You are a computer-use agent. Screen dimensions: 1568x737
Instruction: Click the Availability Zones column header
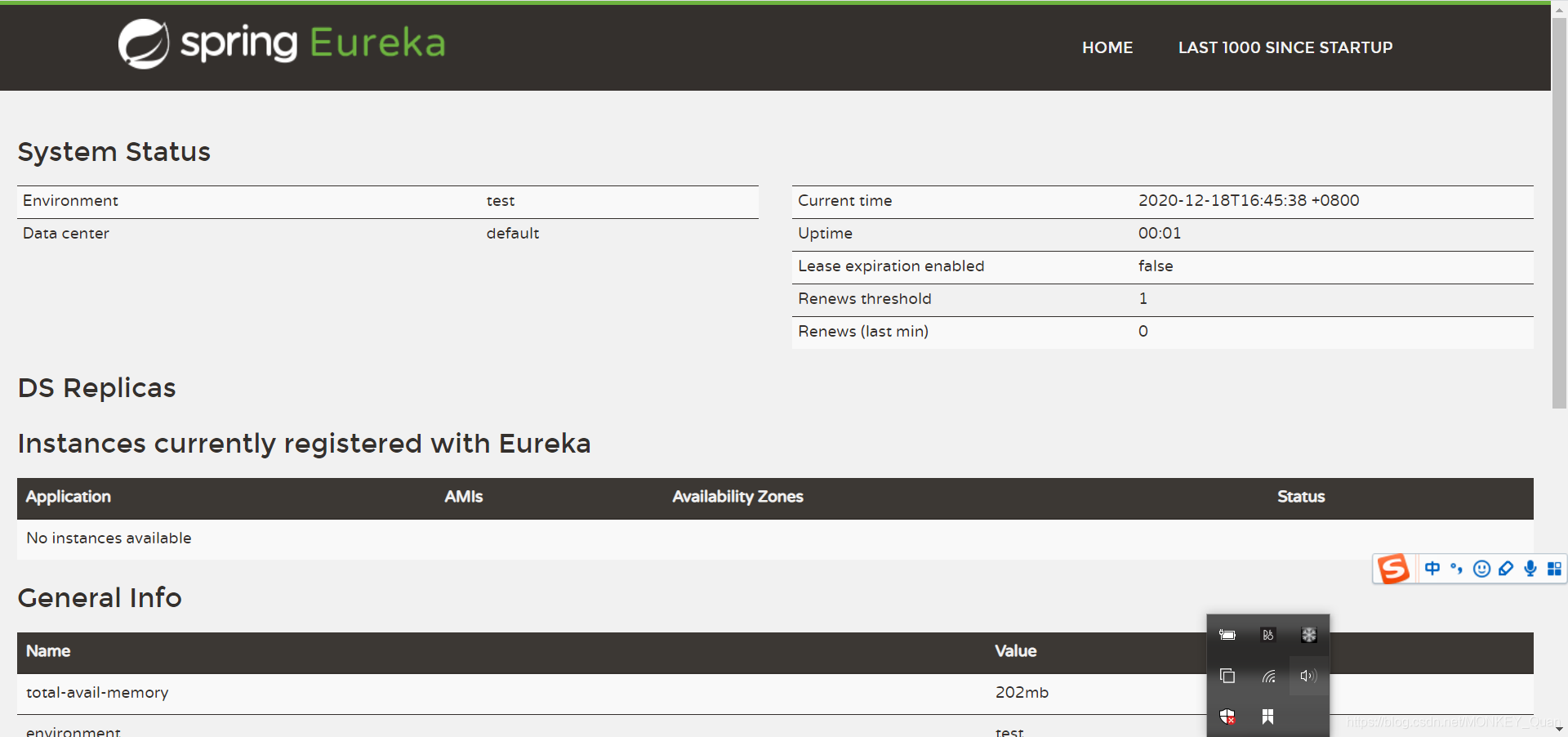(737, 497)
